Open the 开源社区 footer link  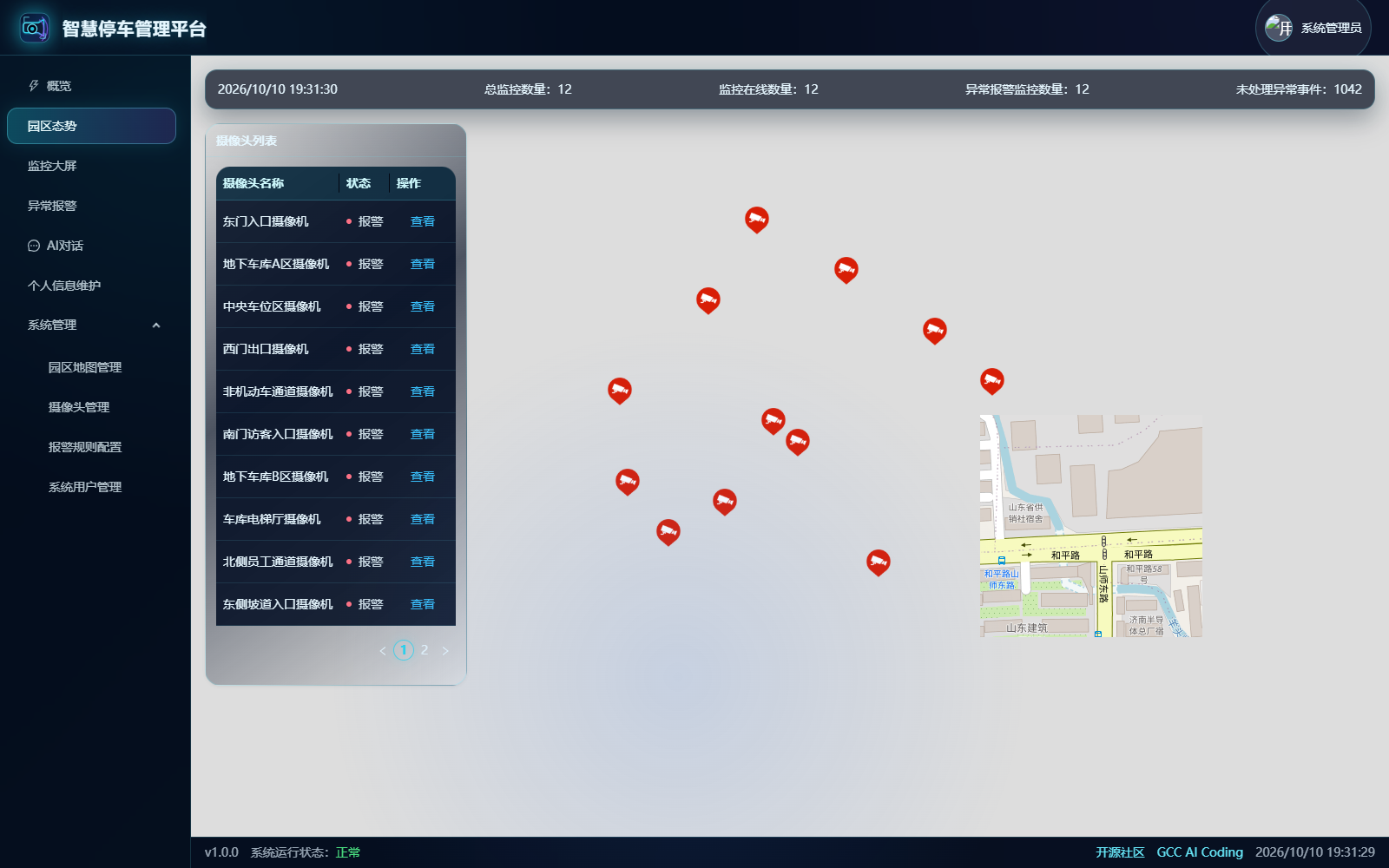(1120, 852)
